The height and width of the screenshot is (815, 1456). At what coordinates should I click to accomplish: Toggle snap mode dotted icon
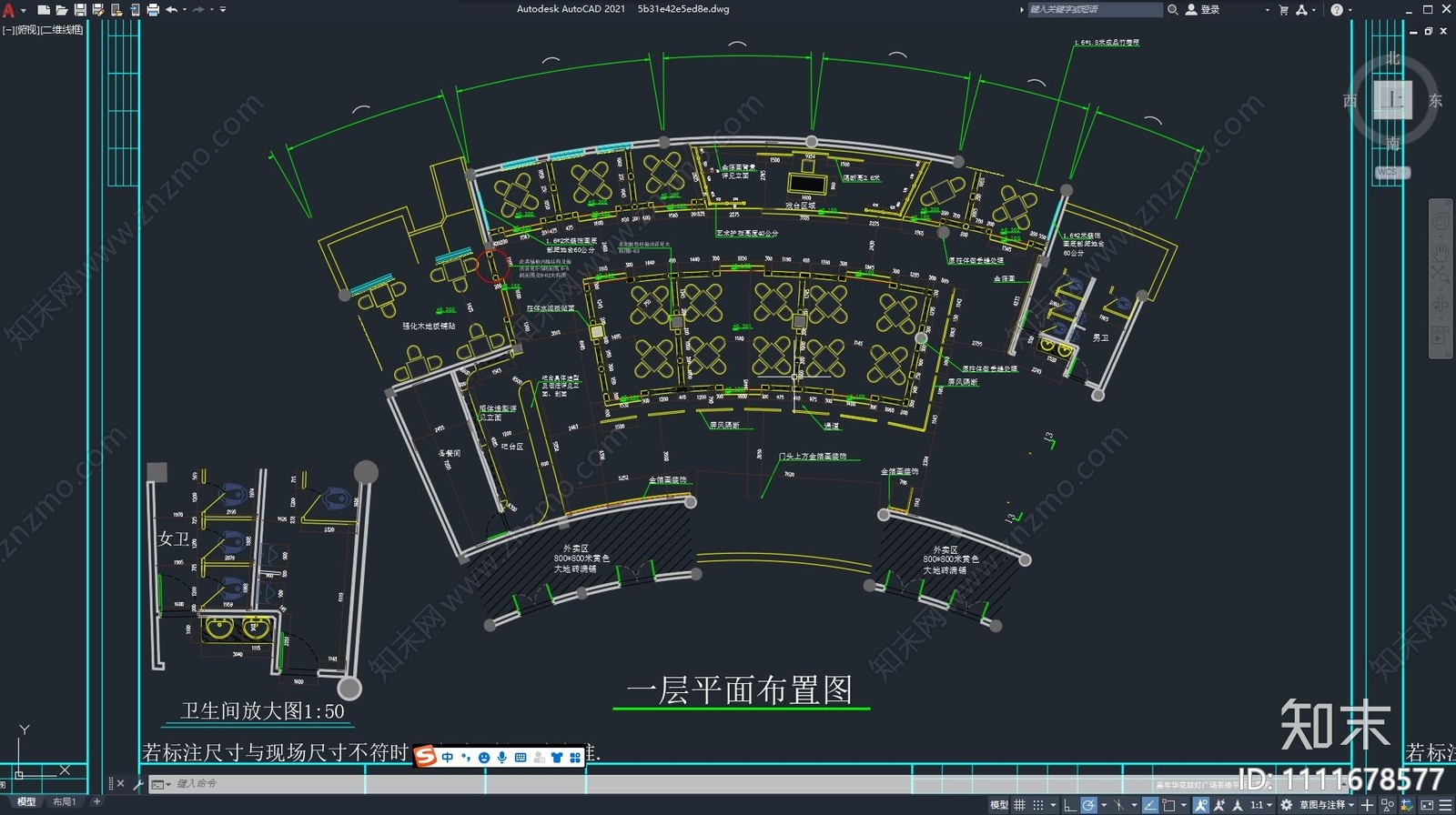1038,805
